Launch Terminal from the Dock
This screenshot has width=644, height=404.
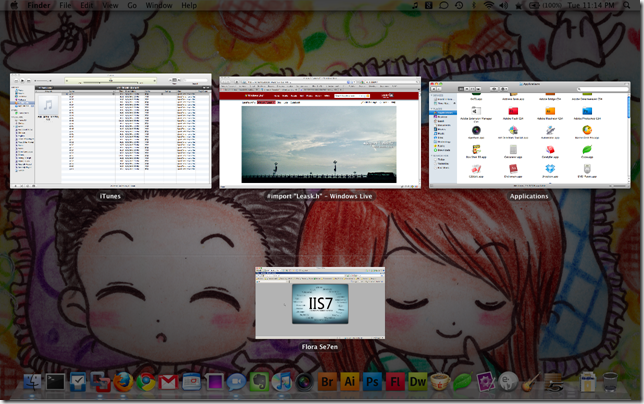[55, 382]
